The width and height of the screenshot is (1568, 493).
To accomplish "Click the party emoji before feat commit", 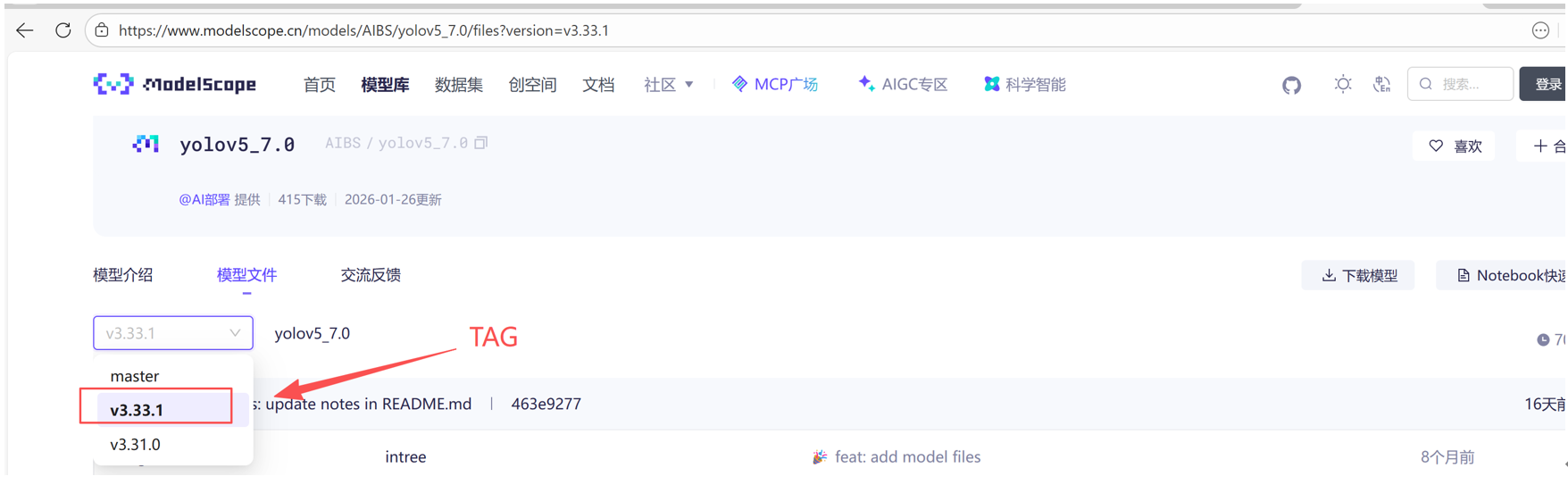I will click(x=819, y=457).
